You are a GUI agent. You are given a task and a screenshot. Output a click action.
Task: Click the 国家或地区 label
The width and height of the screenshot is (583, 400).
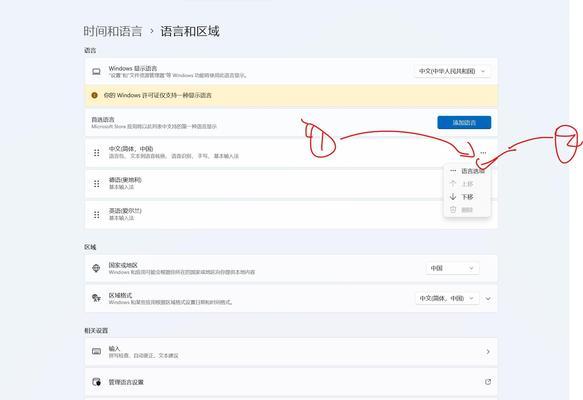[x=123, y=265]
